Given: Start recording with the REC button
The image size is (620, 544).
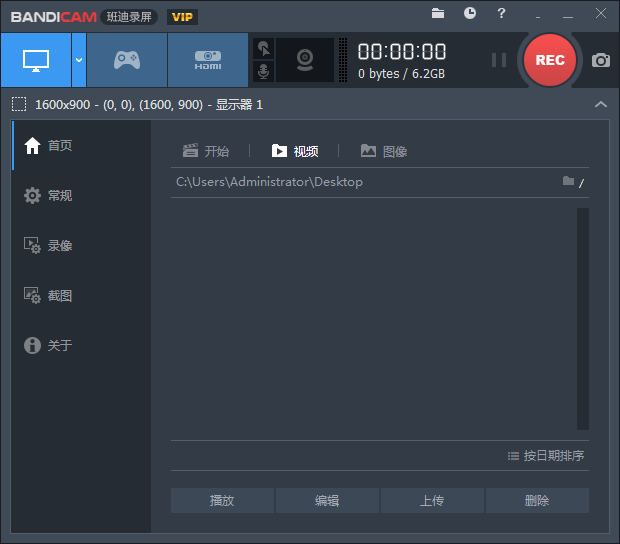Looking at the screenshot, I should coord(550,60).
